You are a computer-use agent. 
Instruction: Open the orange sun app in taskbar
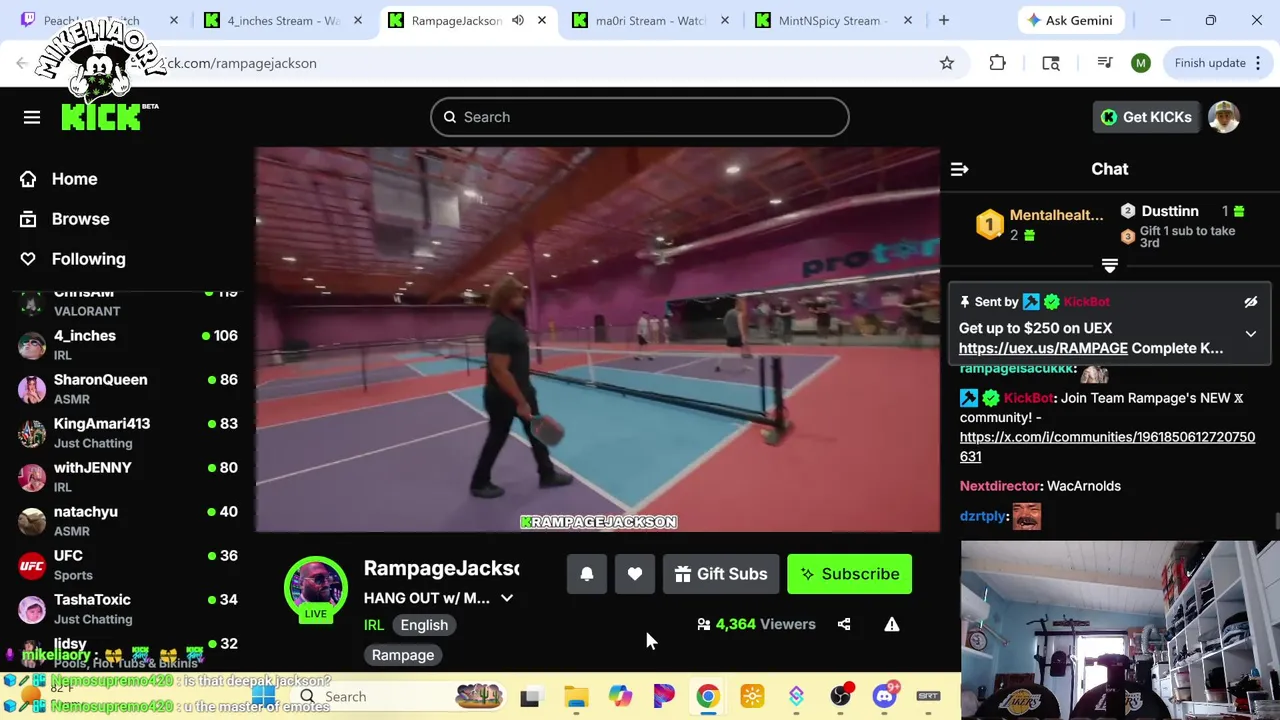point(752,696)
